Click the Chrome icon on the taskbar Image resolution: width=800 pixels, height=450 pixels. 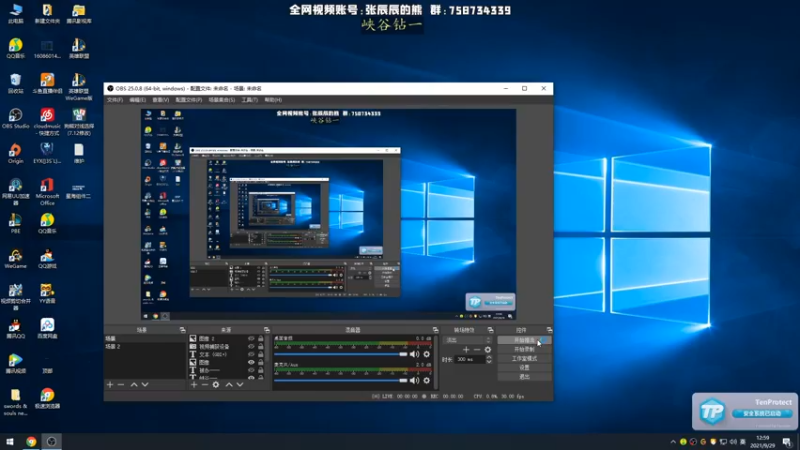pyautogui.click(x=31, y=442)
